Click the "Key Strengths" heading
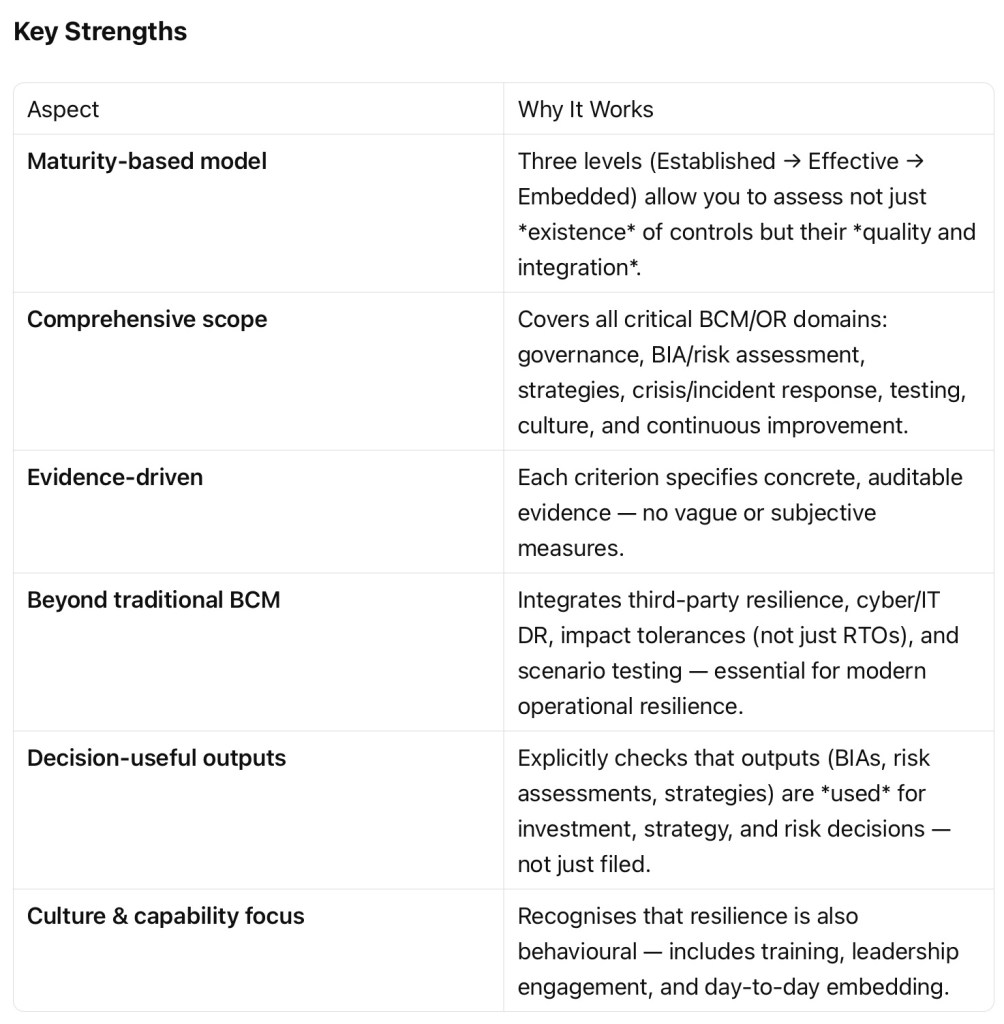This screenshot has height=1024, width=1004. 100,32
